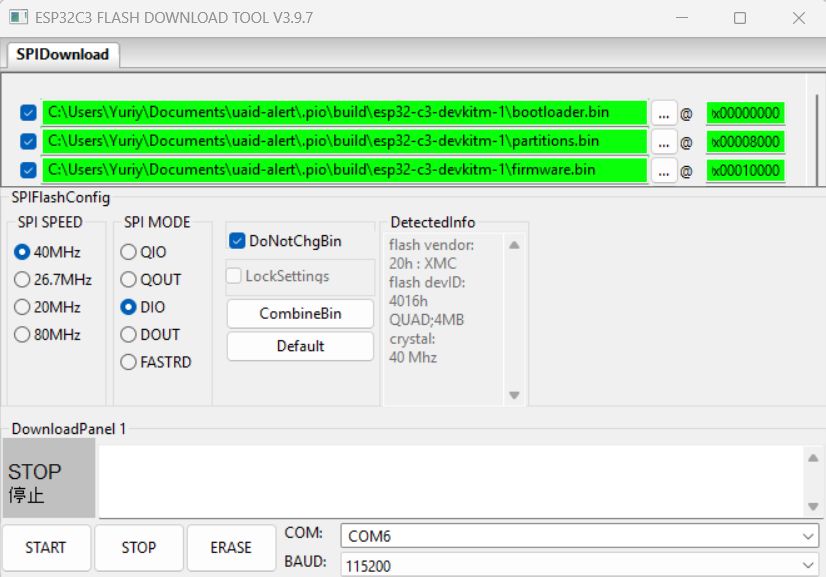
Task: Click the partitions.bin file path field
Action: click(345, 141)
